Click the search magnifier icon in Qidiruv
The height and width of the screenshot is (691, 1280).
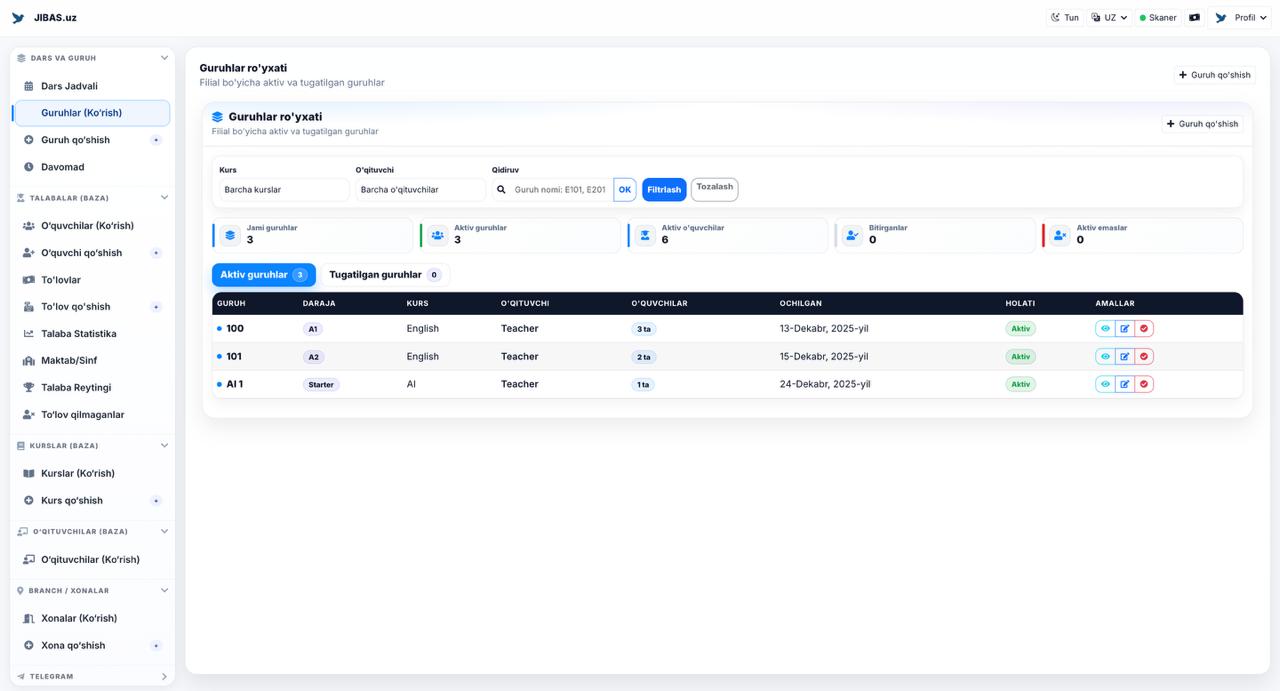point(502,189)
